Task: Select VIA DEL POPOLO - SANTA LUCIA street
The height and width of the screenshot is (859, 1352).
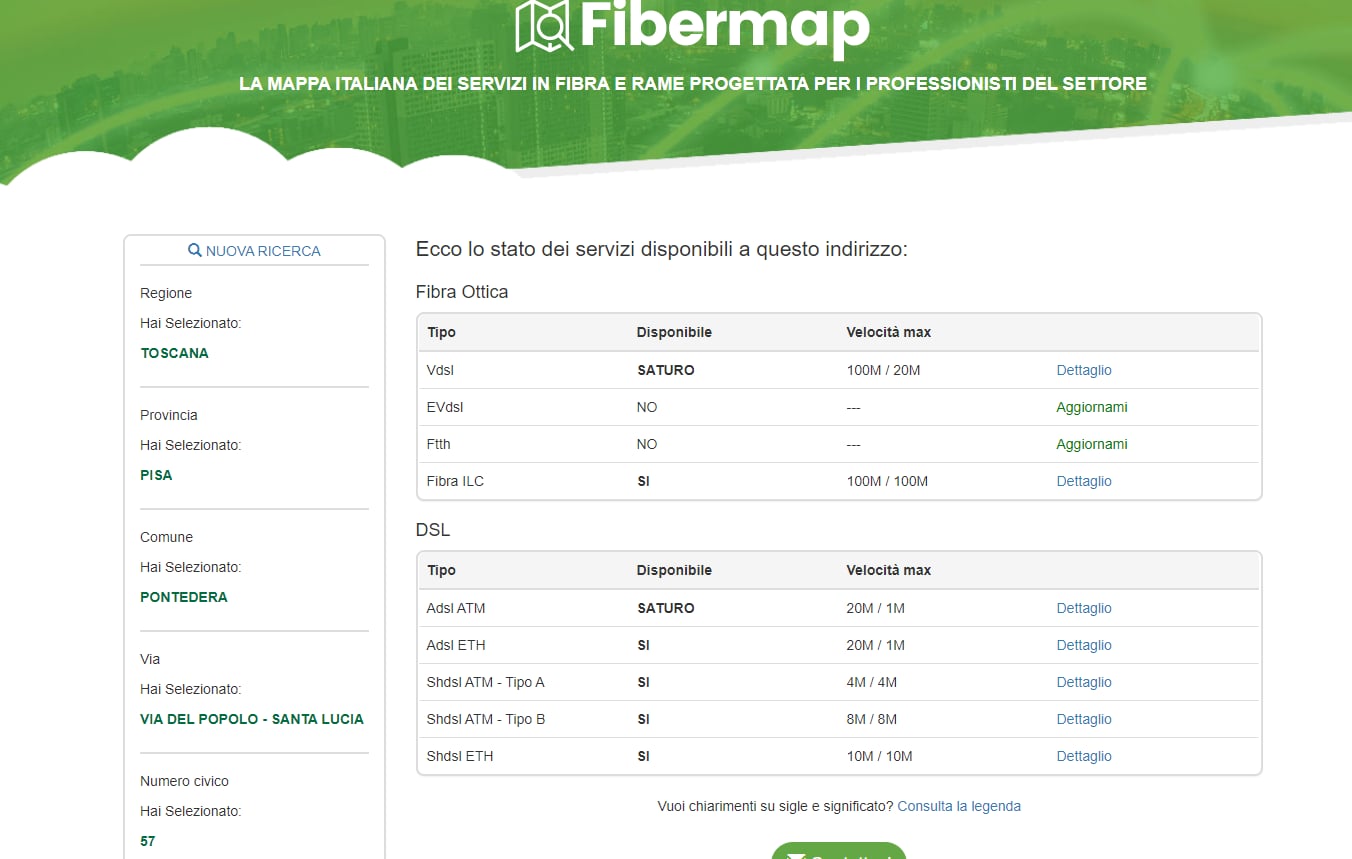Action: tap(252, 719)
